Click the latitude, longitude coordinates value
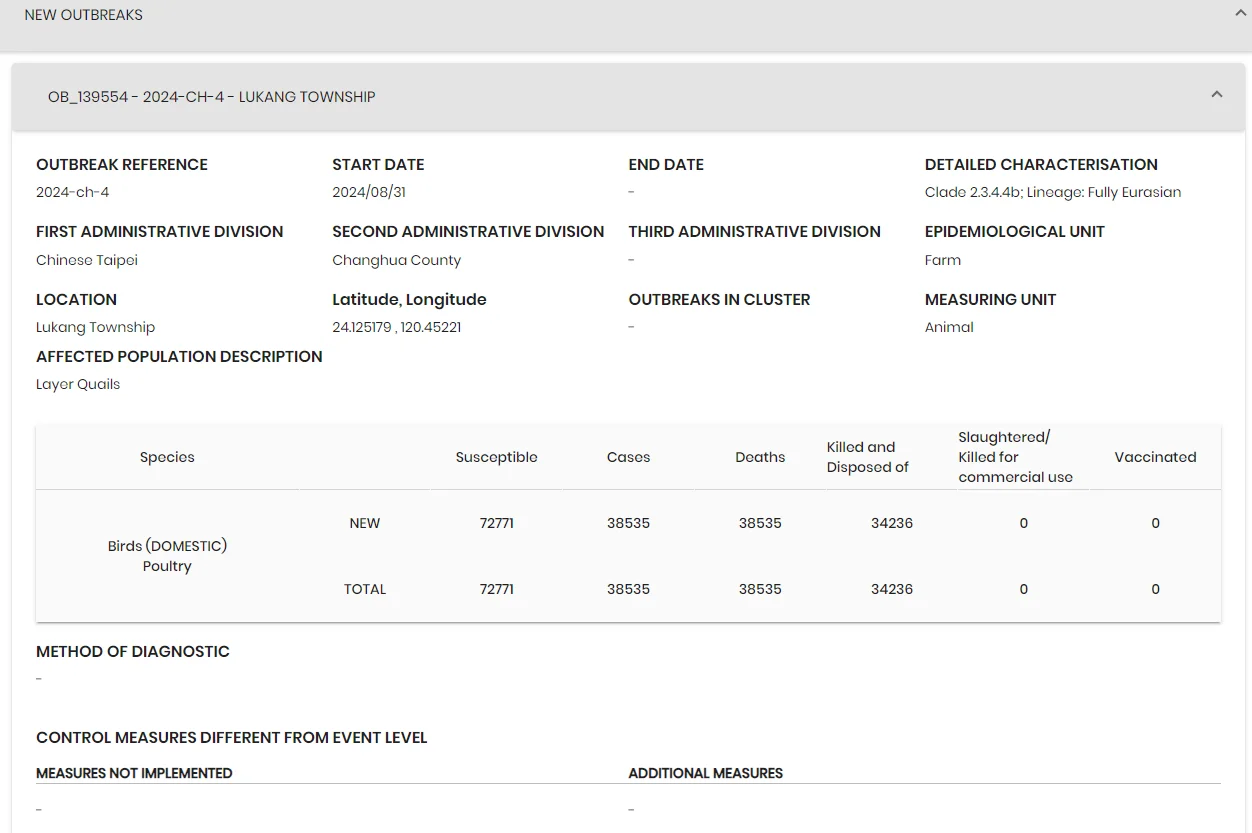The width and height of the screenshot is (1252, 833). (x=397, y=327)
